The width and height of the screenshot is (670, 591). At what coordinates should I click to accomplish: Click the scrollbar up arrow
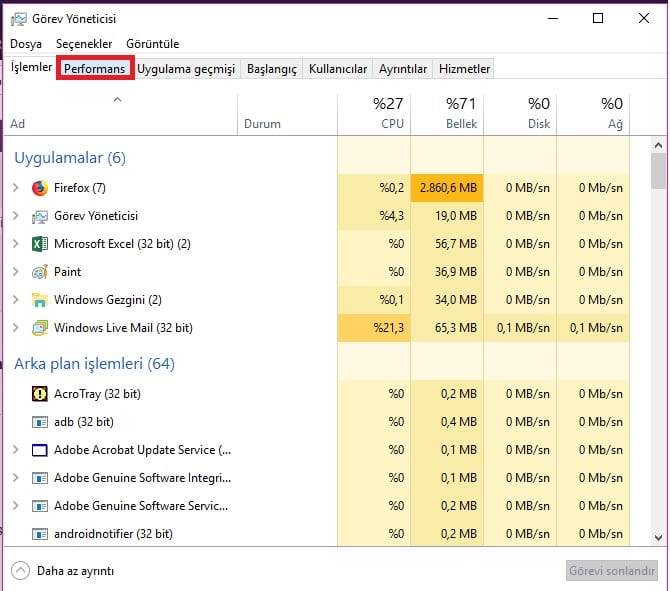658,146
